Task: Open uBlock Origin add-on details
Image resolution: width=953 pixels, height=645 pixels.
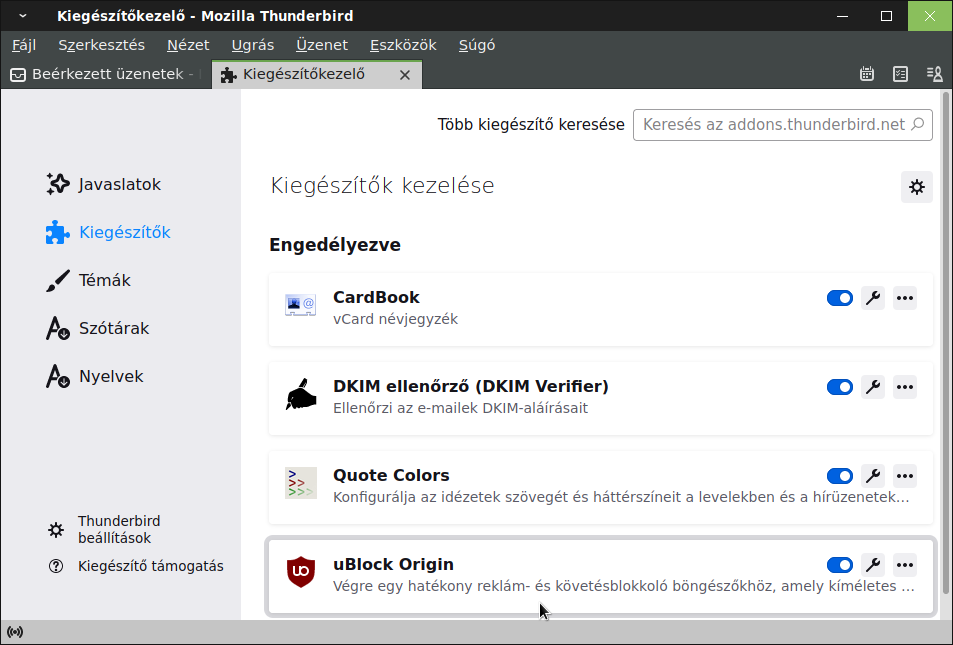Action: point(600,576)
